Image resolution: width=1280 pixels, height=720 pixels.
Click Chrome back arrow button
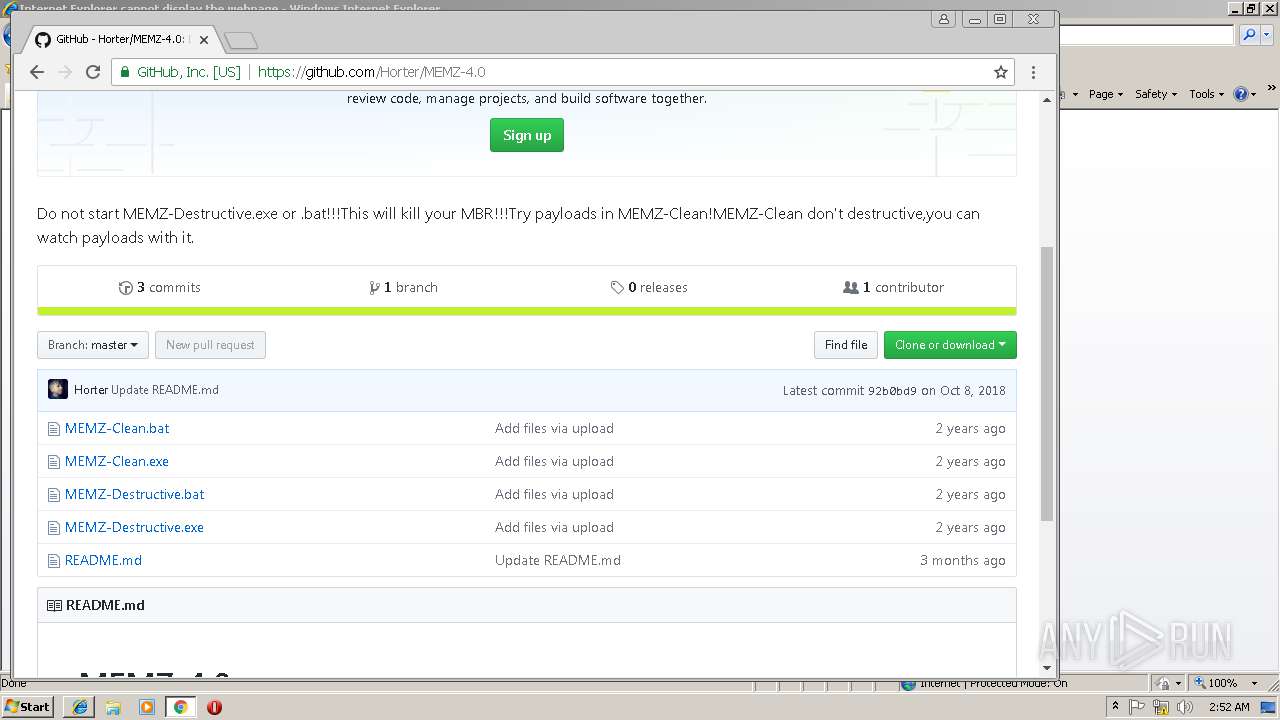click(37, 72)
